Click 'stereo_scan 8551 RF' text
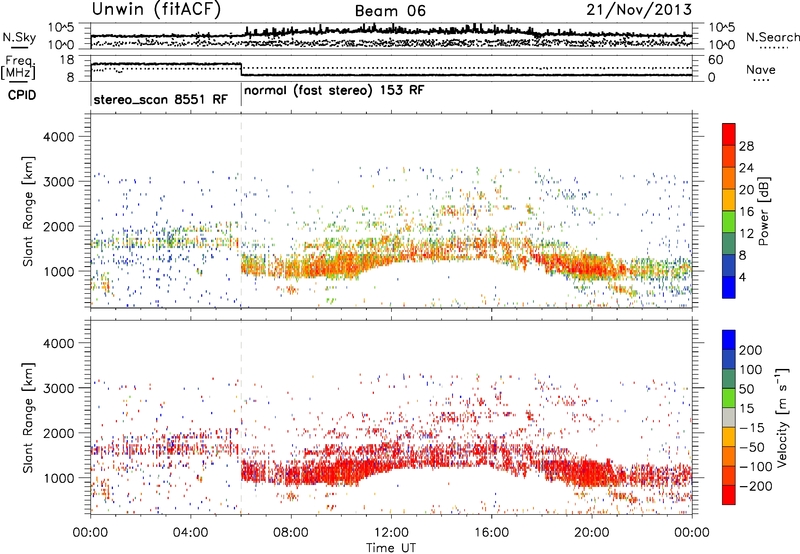The height and width of the screenshot is (554, 800). click(x=161, y=99)
